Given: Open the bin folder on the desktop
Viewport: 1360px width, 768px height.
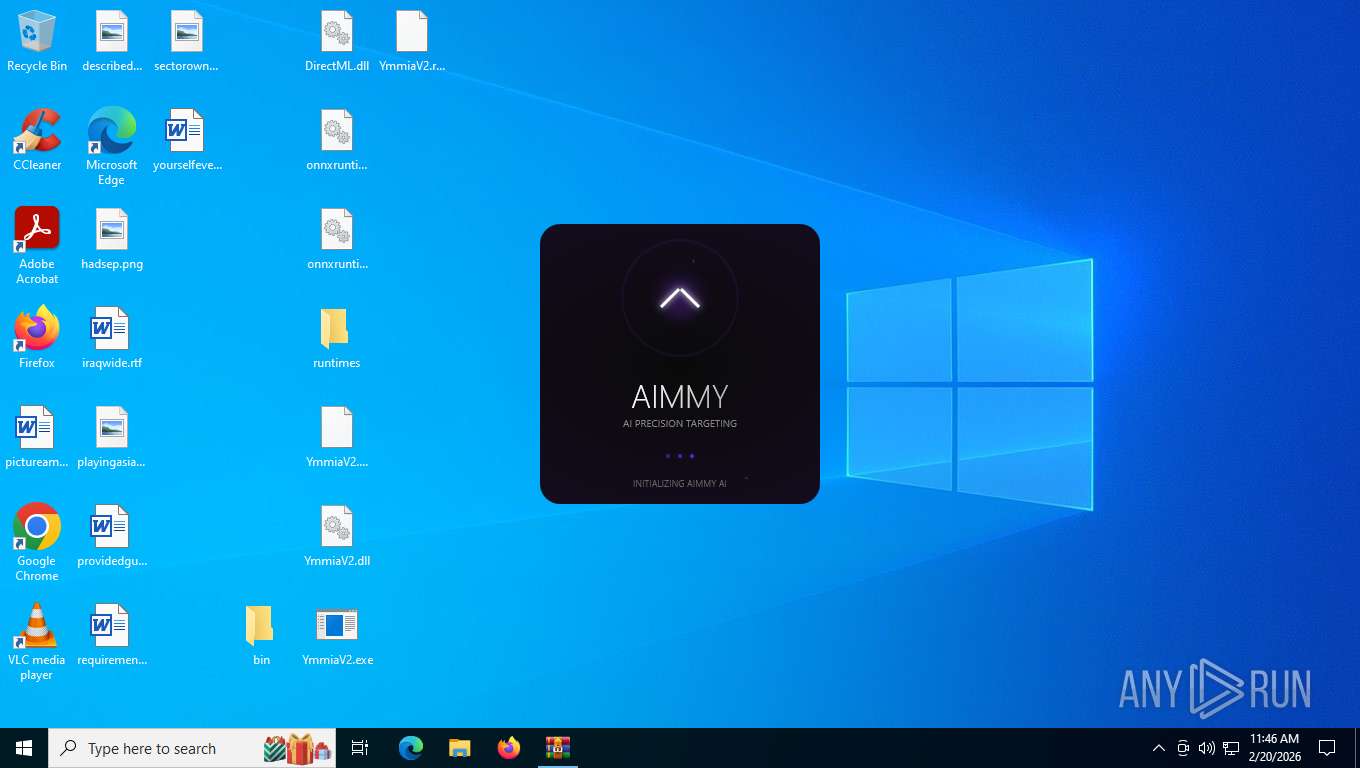Looking at the screenshot, I should point(261,635).
